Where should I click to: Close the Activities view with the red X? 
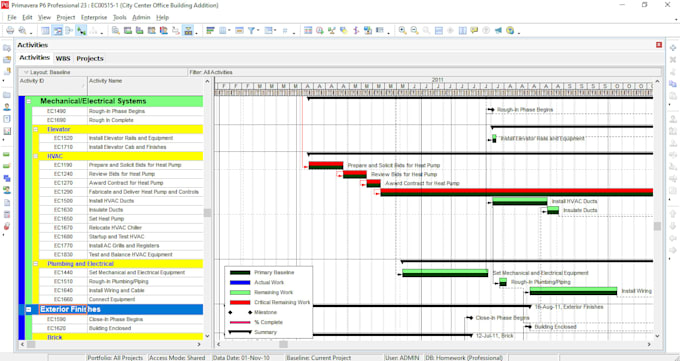(659, 45)
